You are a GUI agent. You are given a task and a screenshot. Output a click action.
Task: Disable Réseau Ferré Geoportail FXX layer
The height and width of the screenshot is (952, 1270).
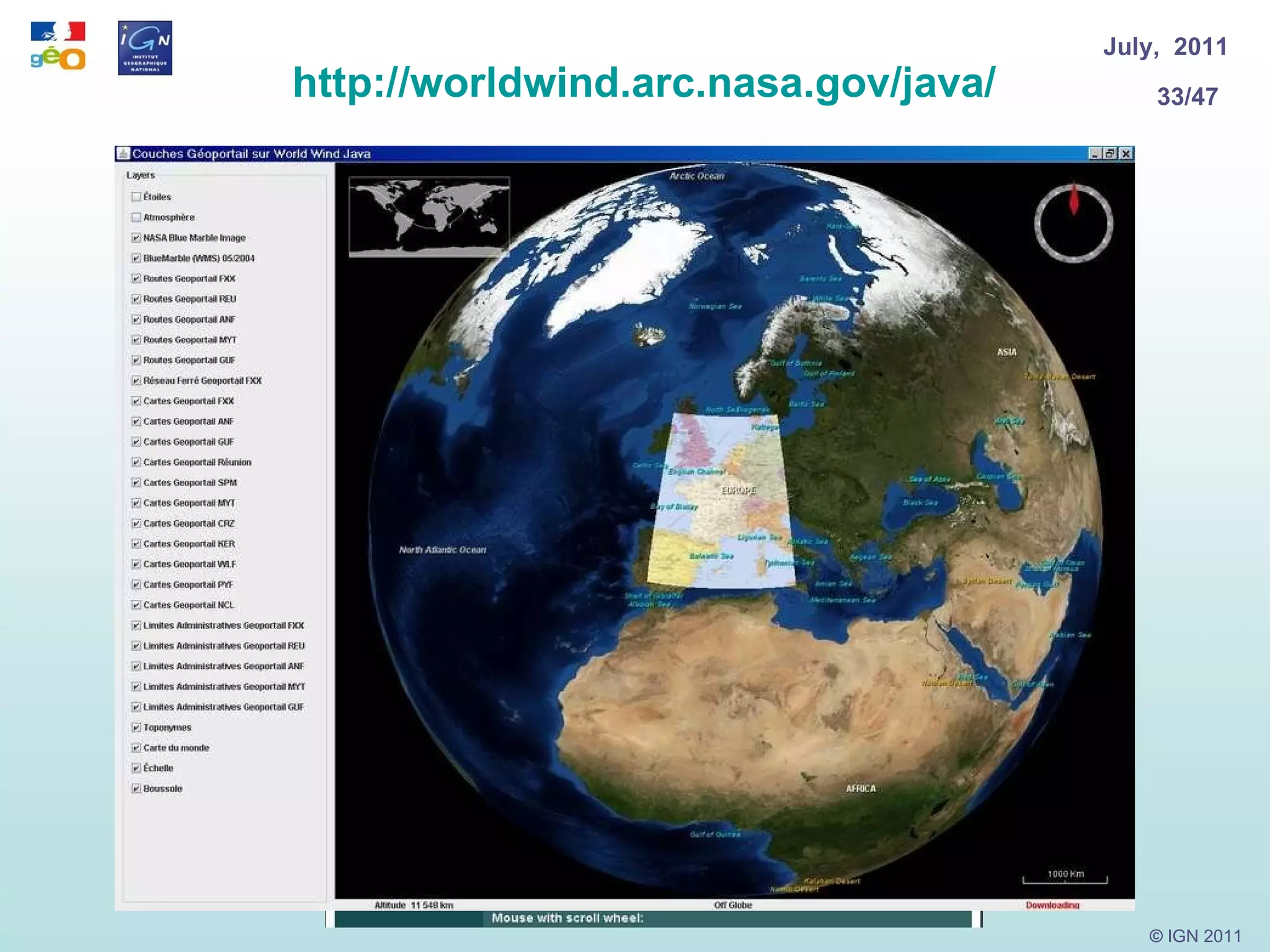pos(136,381)
